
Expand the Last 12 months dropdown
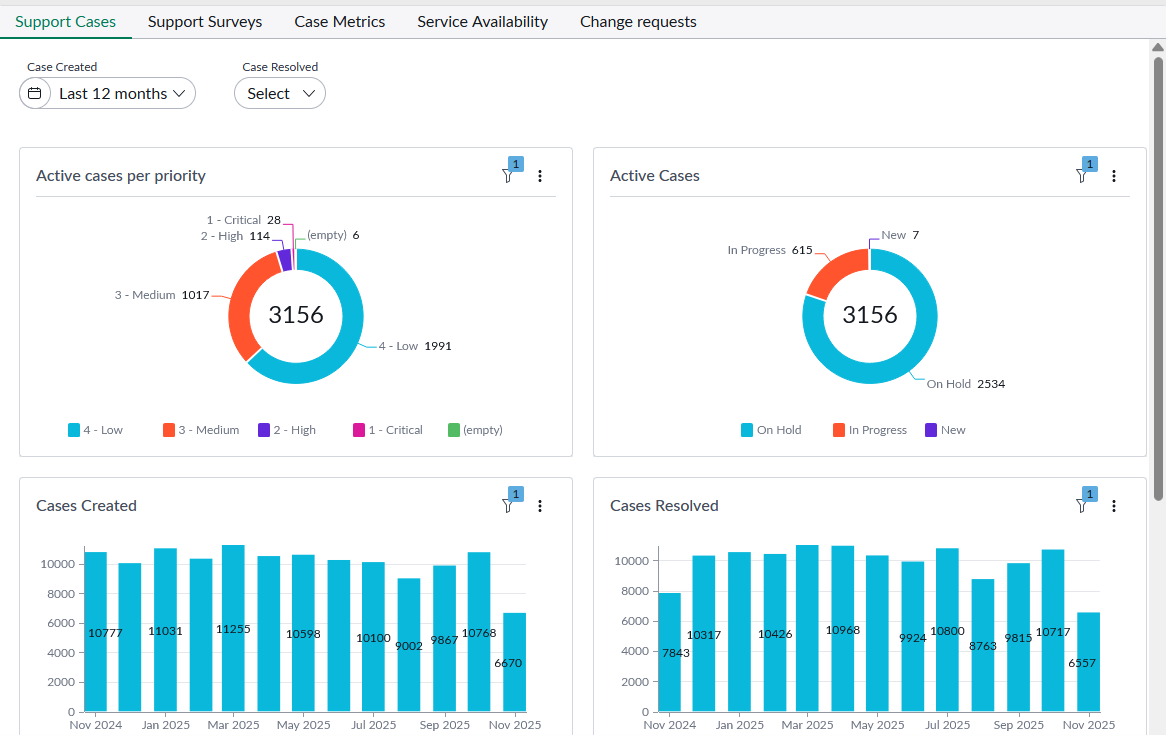tap(122, 93)
